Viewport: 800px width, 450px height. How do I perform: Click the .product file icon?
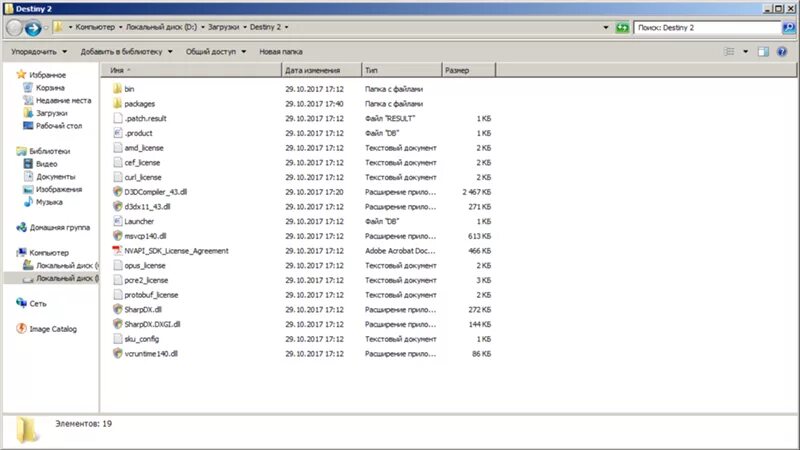(117, 133)
